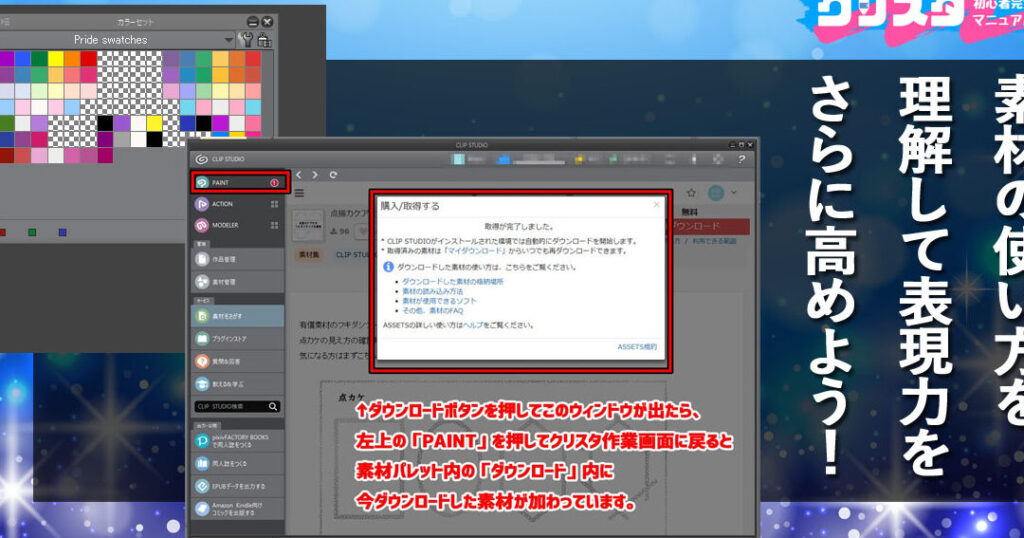Click the magnifier icon in CLIP STUDIO search

pyautogui.click(x=273, y=407)
